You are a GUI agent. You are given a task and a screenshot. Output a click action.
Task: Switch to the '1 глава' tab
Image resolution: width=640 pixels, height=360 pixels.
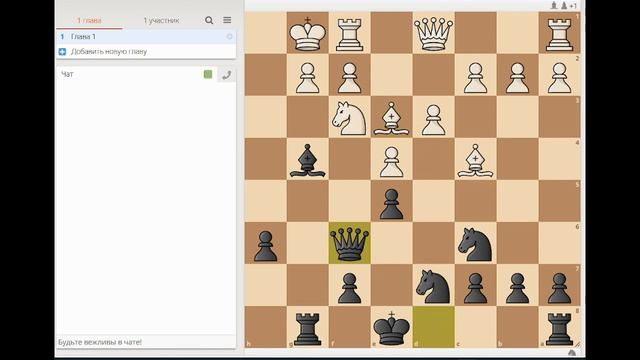(89, 20)
